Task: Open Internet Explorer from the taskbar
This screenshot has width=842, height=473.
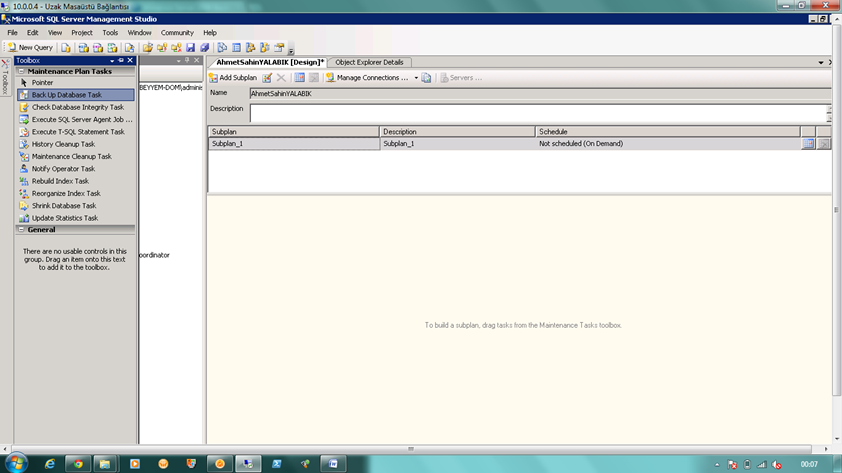Action: [50, 464]
